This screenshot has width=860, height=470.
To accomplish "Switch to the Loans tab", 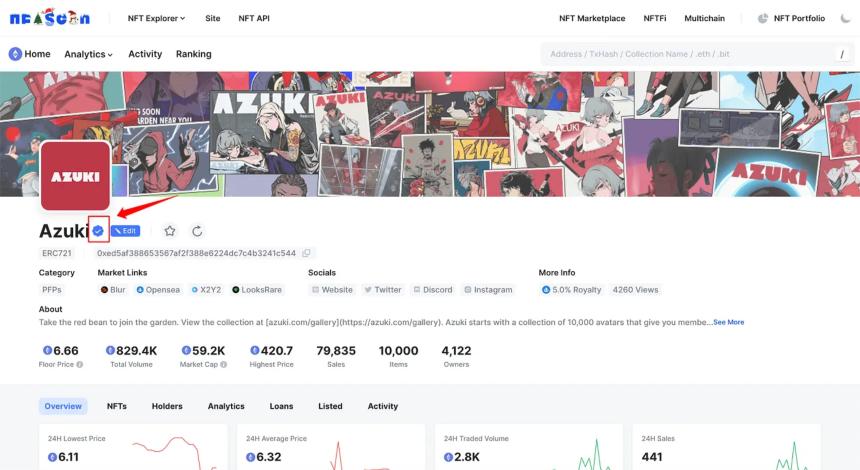I will pyautogui.click(x=281, y=406).
